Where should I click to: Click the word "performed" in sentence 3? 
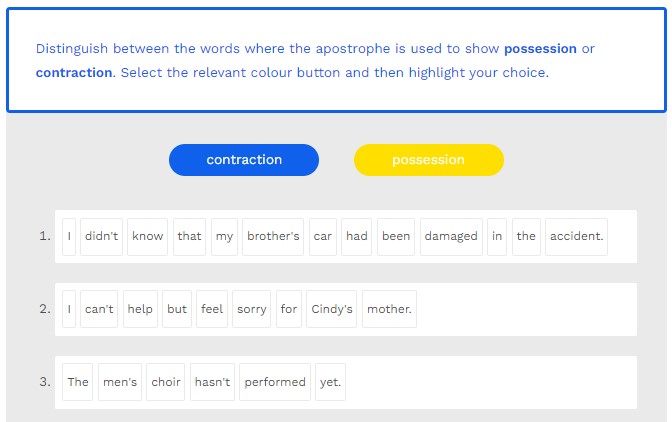point(275,383)
